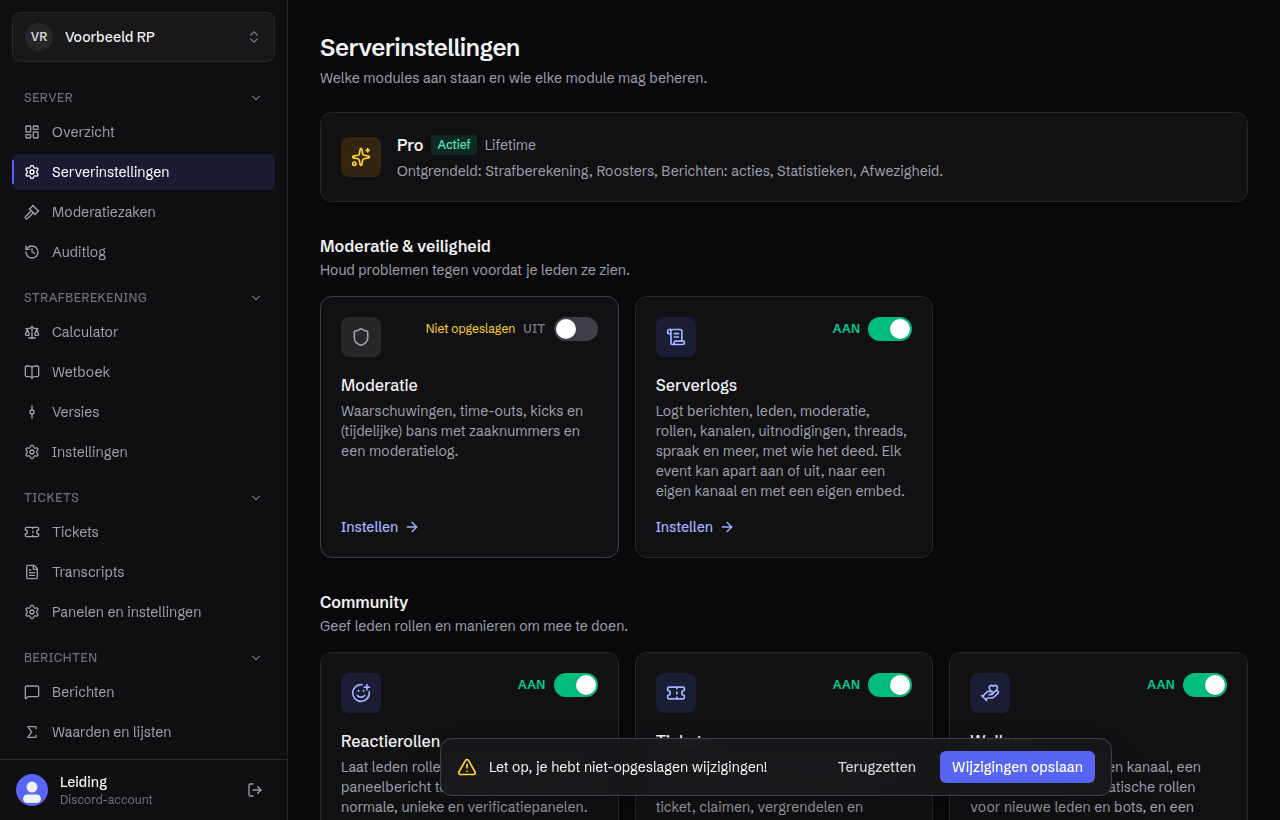Click the logout icon next to Leiding
Screen dimensions: 1280x820
click(255, 790)
